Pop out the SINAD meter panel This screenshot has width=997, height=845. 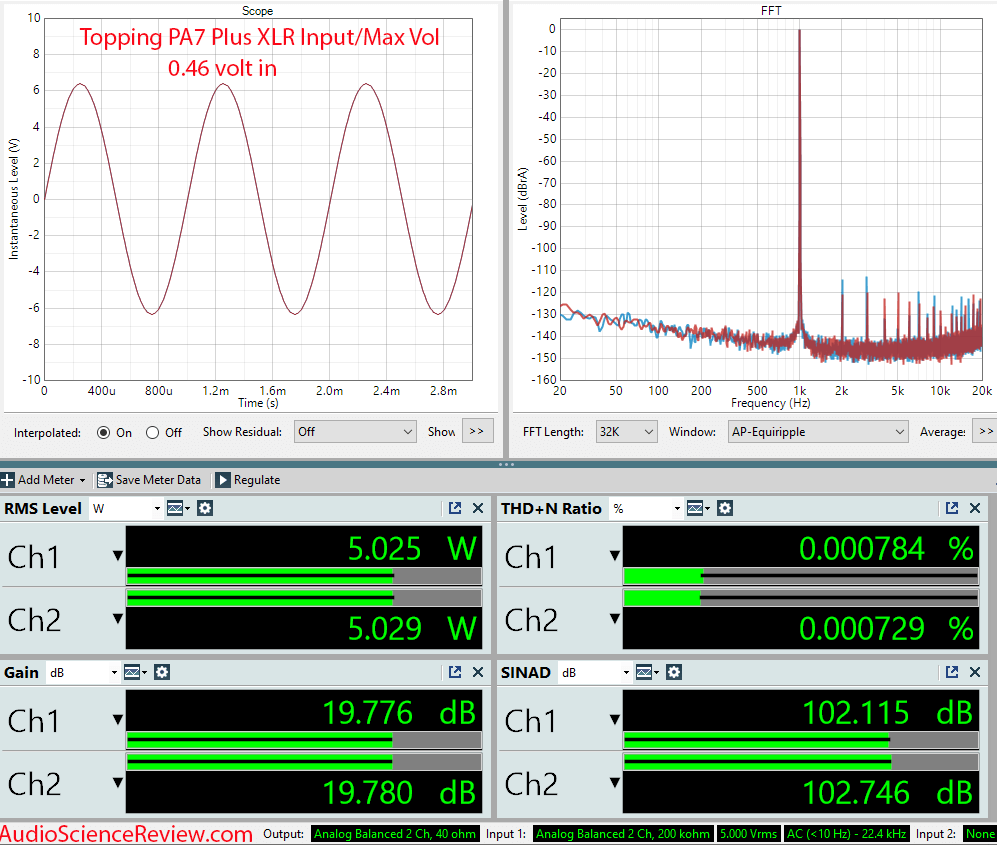coord(952,672)
